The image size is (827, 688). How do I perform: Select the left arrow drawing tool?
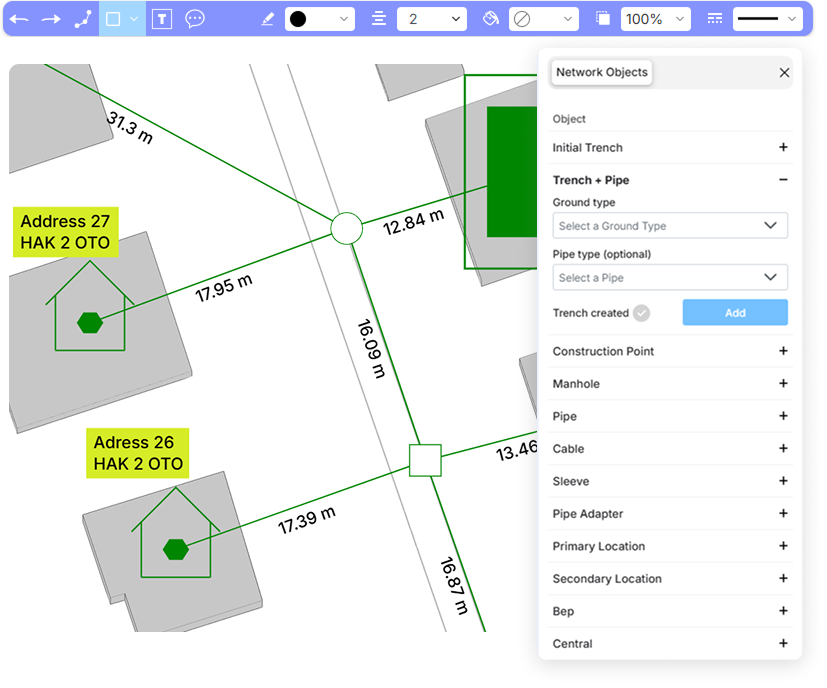(x=19, y=19)
